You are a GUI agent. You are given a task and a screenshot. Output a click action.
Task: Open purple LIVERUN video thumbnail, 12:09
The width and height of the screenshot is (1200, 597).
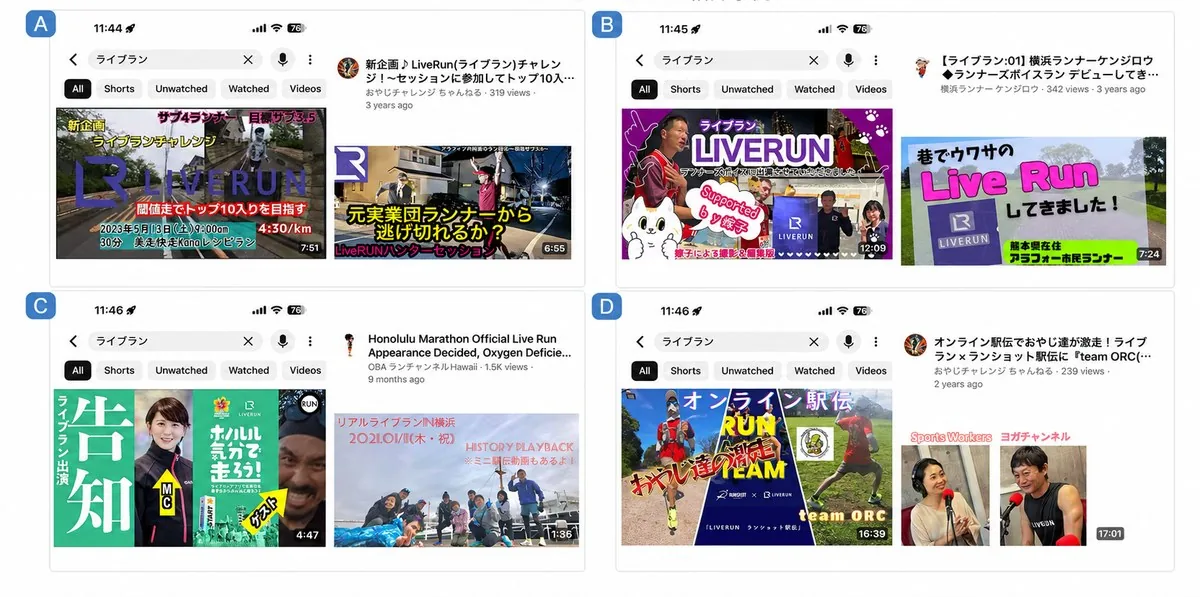click(x=757, y=184)
